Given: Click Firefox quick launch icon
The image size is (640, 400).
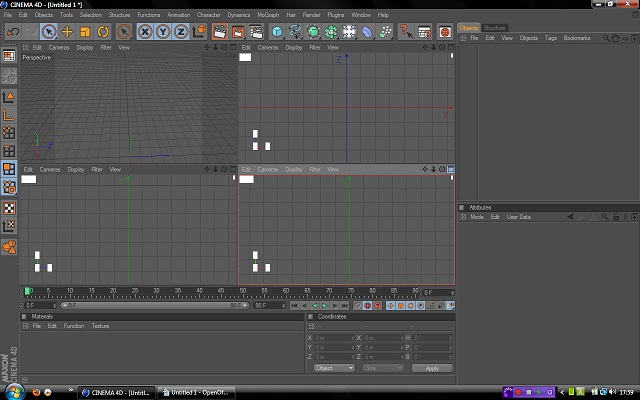Looking at the screenshot, I should 36,393.
